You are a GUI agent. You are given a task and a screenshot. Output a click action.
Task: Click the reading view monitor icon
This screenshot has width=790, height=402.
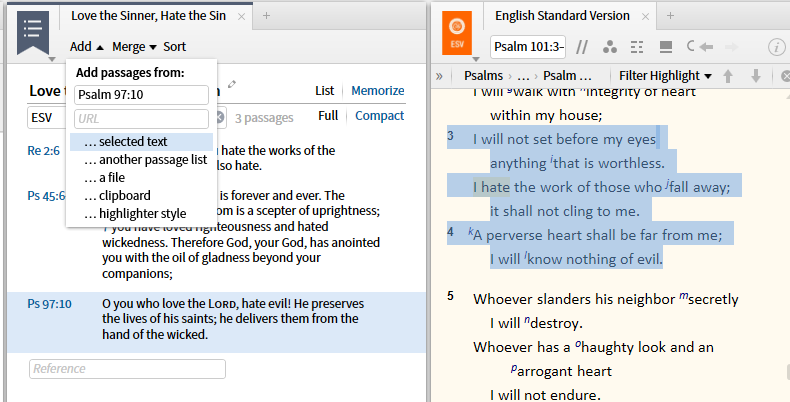[666, 47]
